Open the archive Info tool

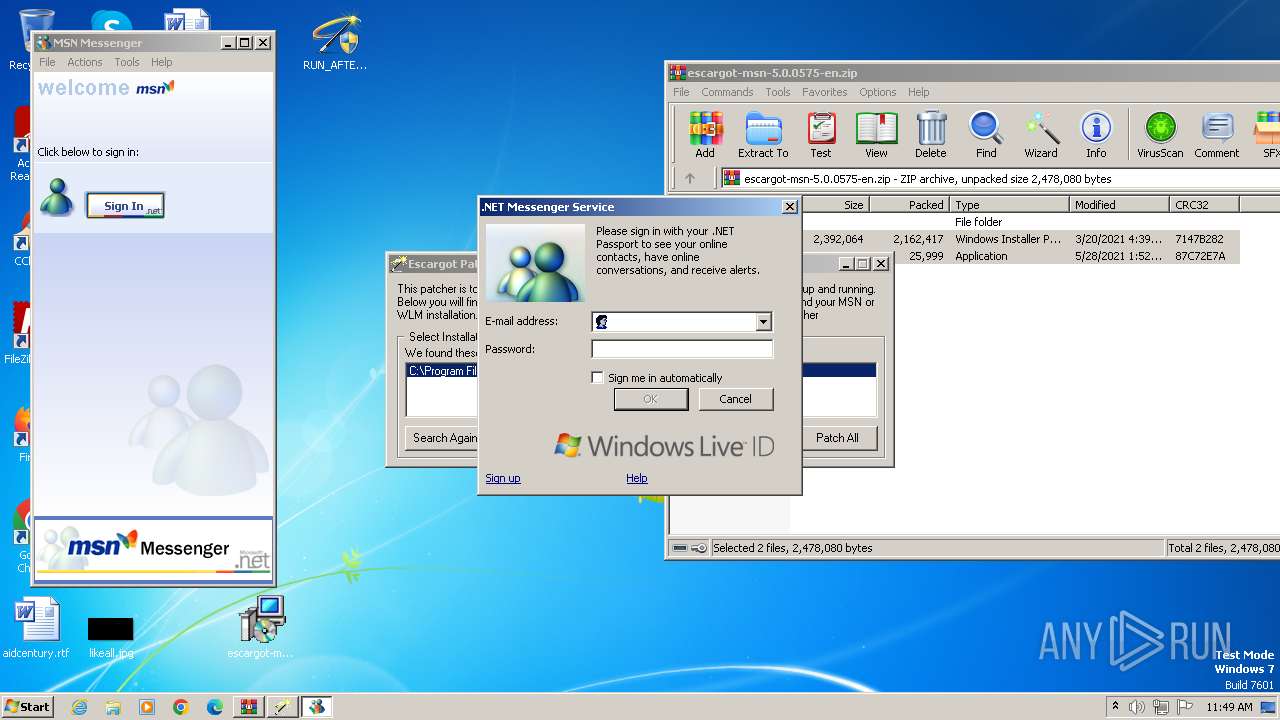pyautogui.click(x=1096, y=135)
